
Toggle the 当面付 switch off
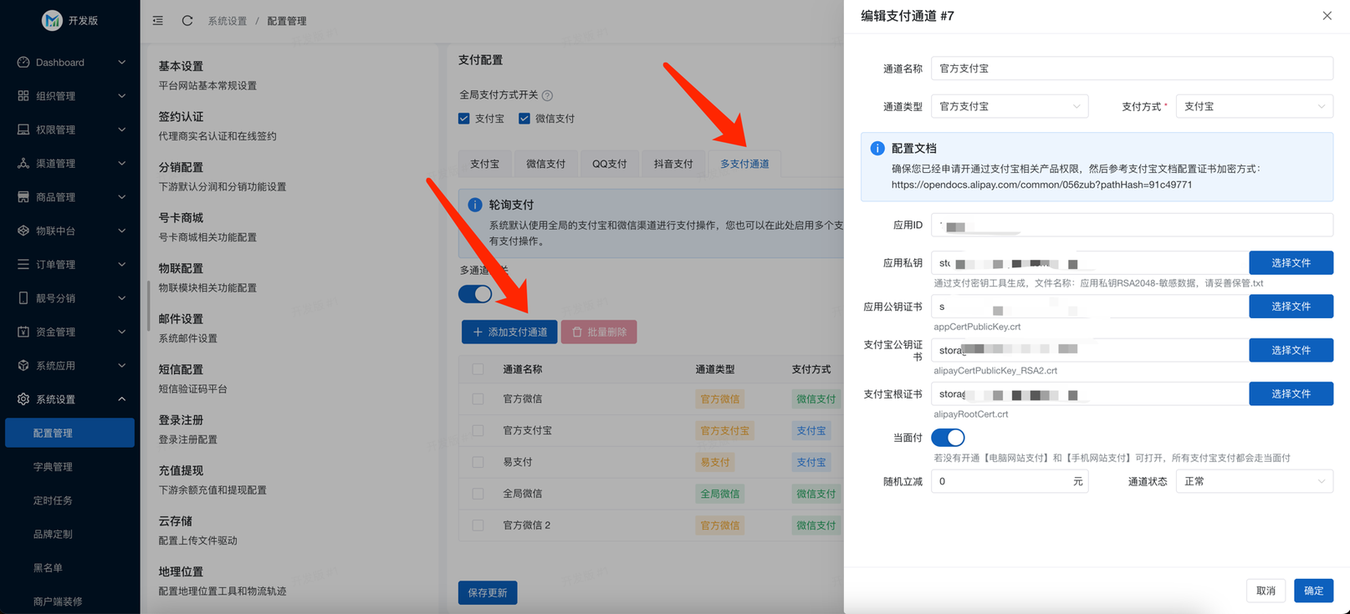(x=947, y=438)
